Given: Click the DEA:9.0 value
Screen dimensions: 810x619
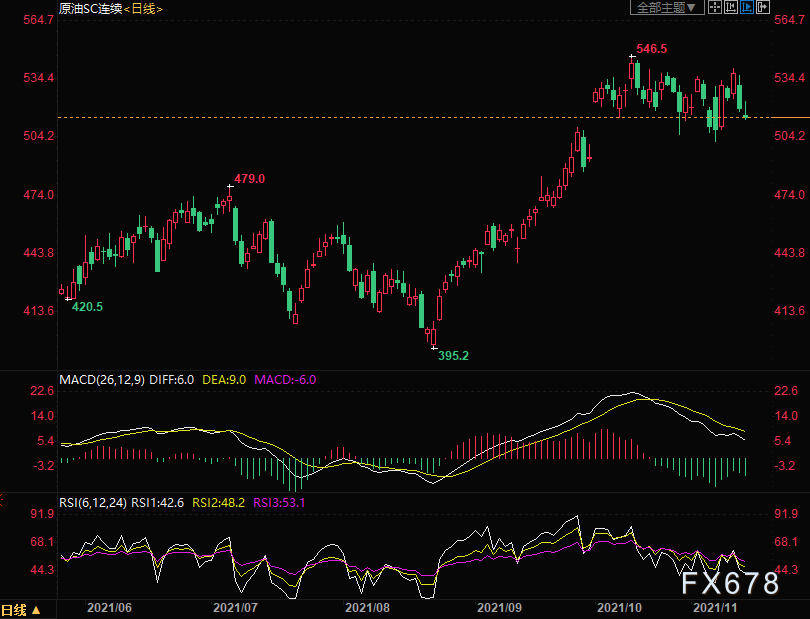Looking at the screenshot, I should point(224,380).
